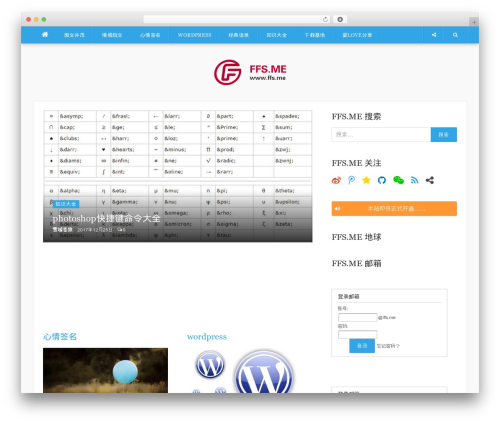Open the share icon in the navbar

pyautogui.click(x=434, y=35)
